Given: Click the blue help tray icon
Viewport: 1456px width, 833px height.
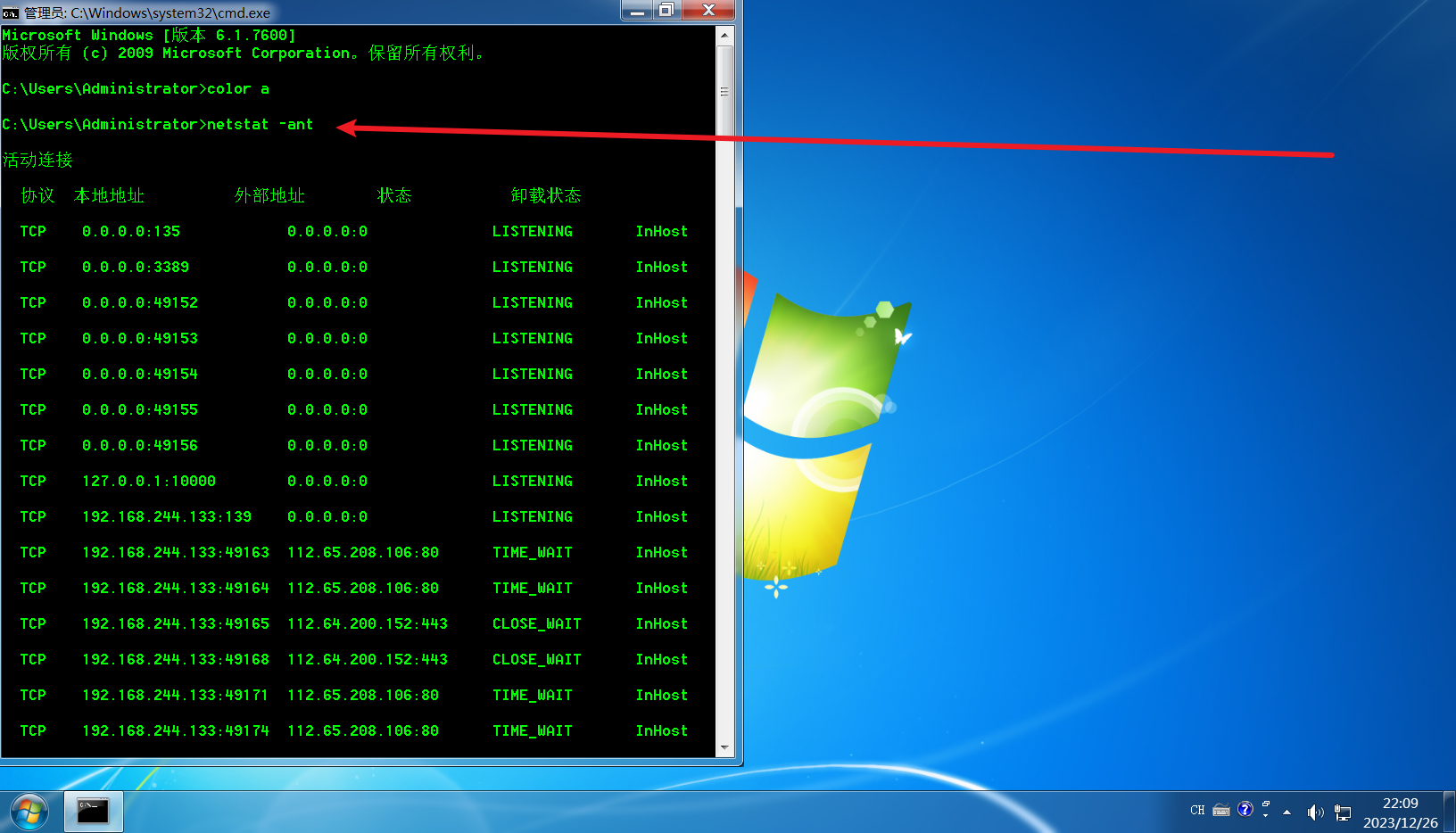Looking at the screenshot, I should pyautogui.click(x=1245, y=810).
